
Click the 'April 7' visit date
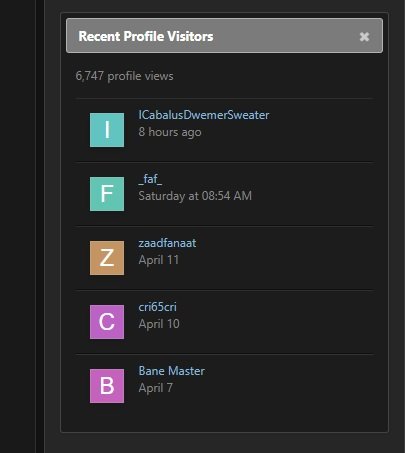pos(156,388)
